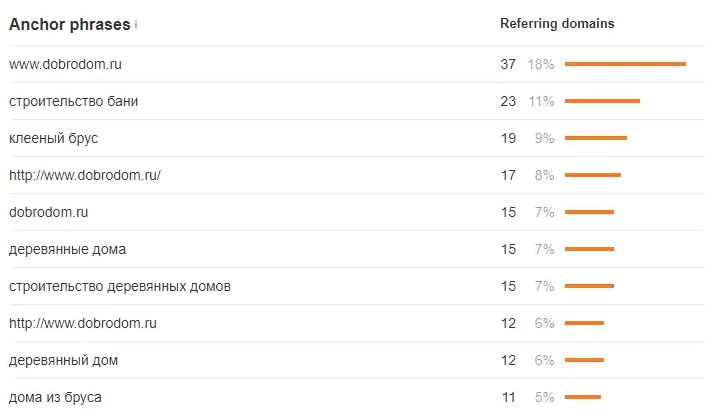Open the 17 referring domains count
Screen dimensions: 706x414
(x=508, y=175)
